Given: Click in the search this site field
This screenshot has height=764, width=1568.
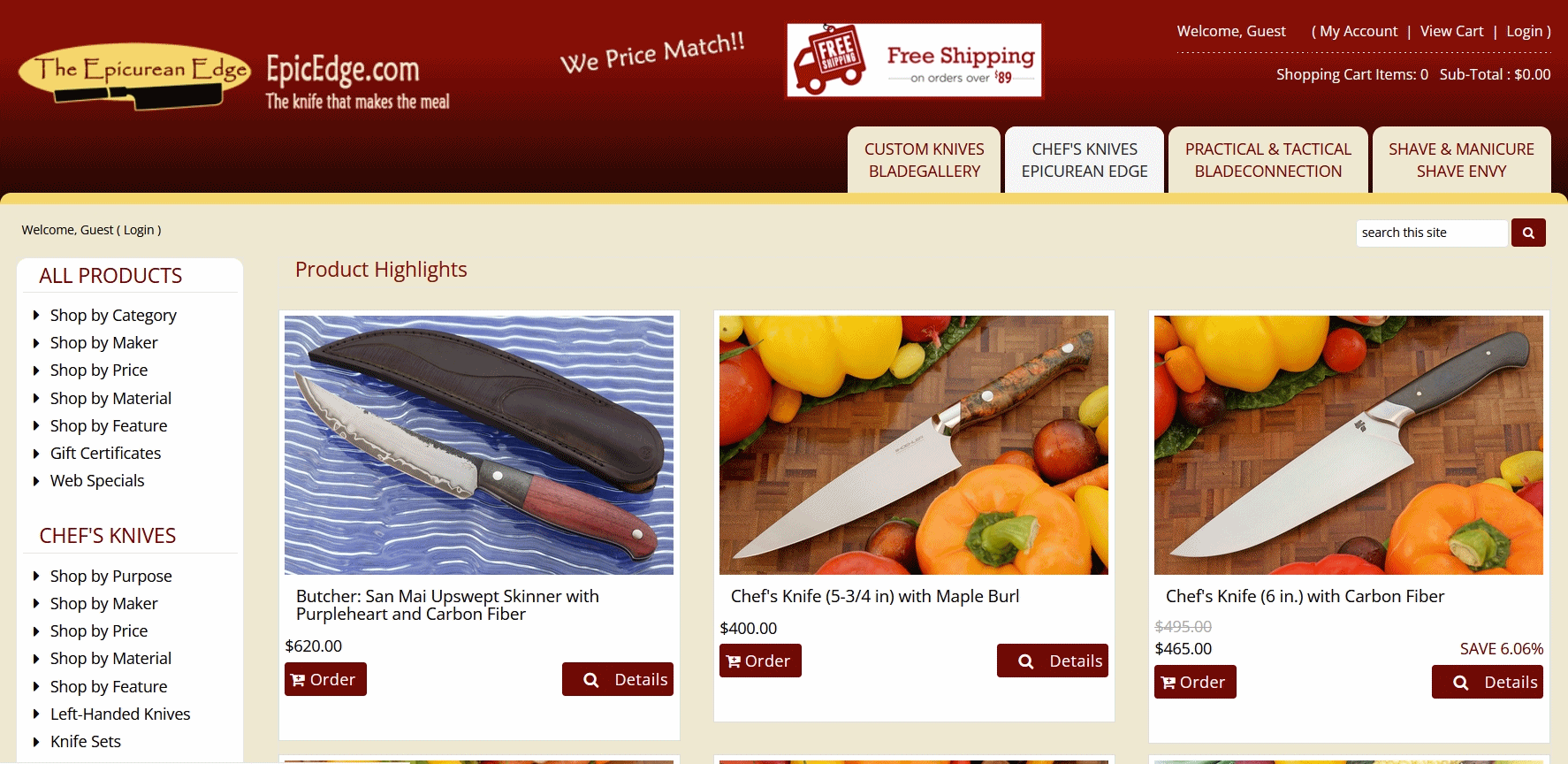Looking at the screenshot, I should click(1432, 233).
